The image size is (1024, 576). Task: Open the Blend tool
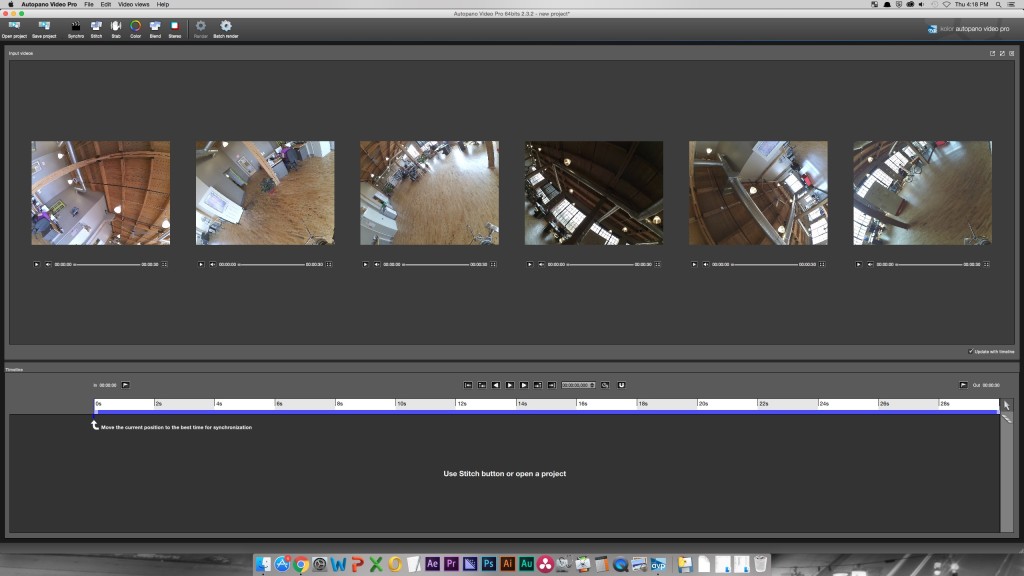point(155,29)
